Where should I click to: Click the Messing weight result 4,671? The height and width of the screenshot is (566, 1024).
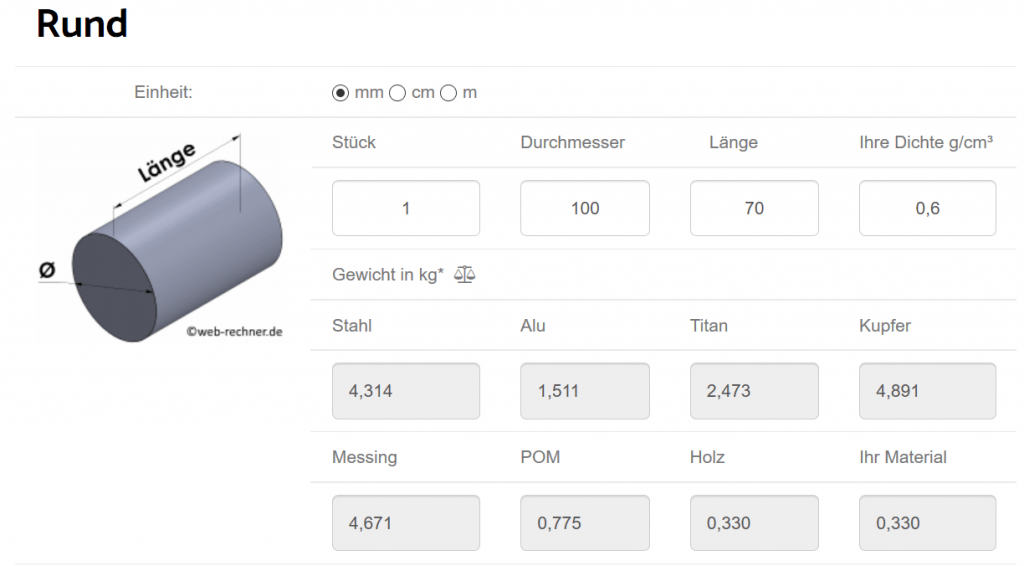click(x=406, y=523)
